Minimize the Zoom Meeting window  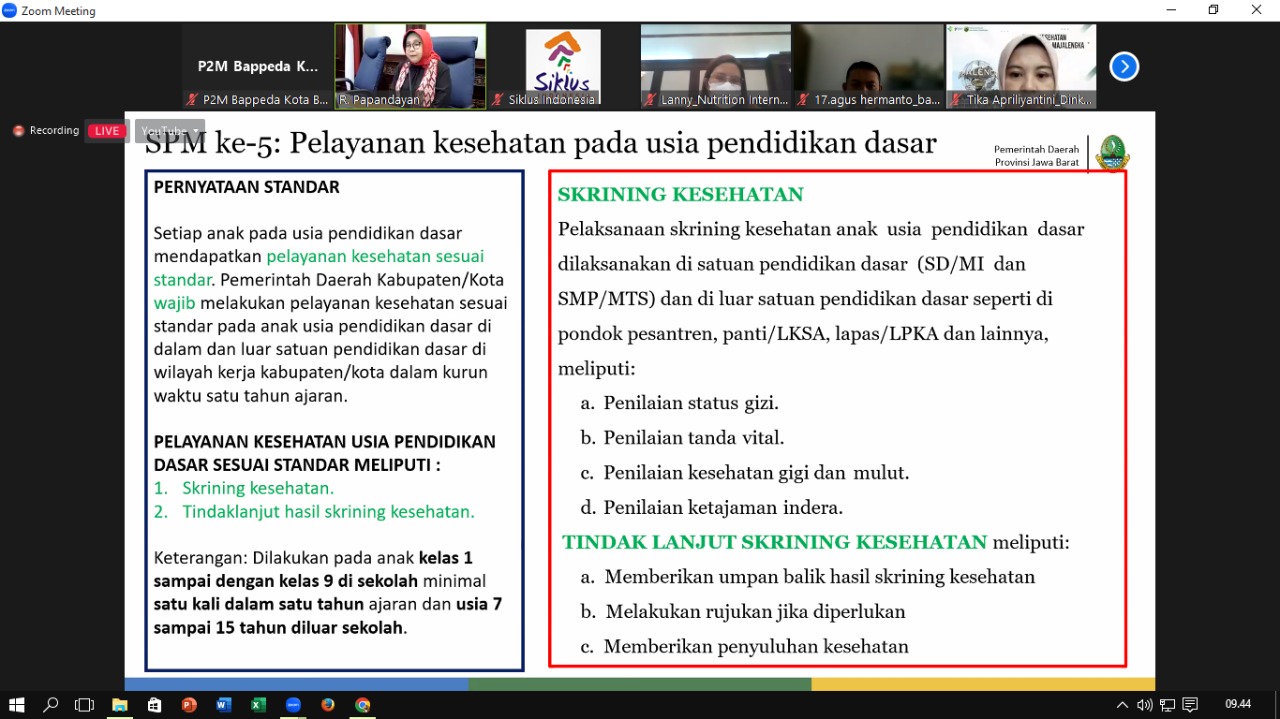click(1171, 10)
